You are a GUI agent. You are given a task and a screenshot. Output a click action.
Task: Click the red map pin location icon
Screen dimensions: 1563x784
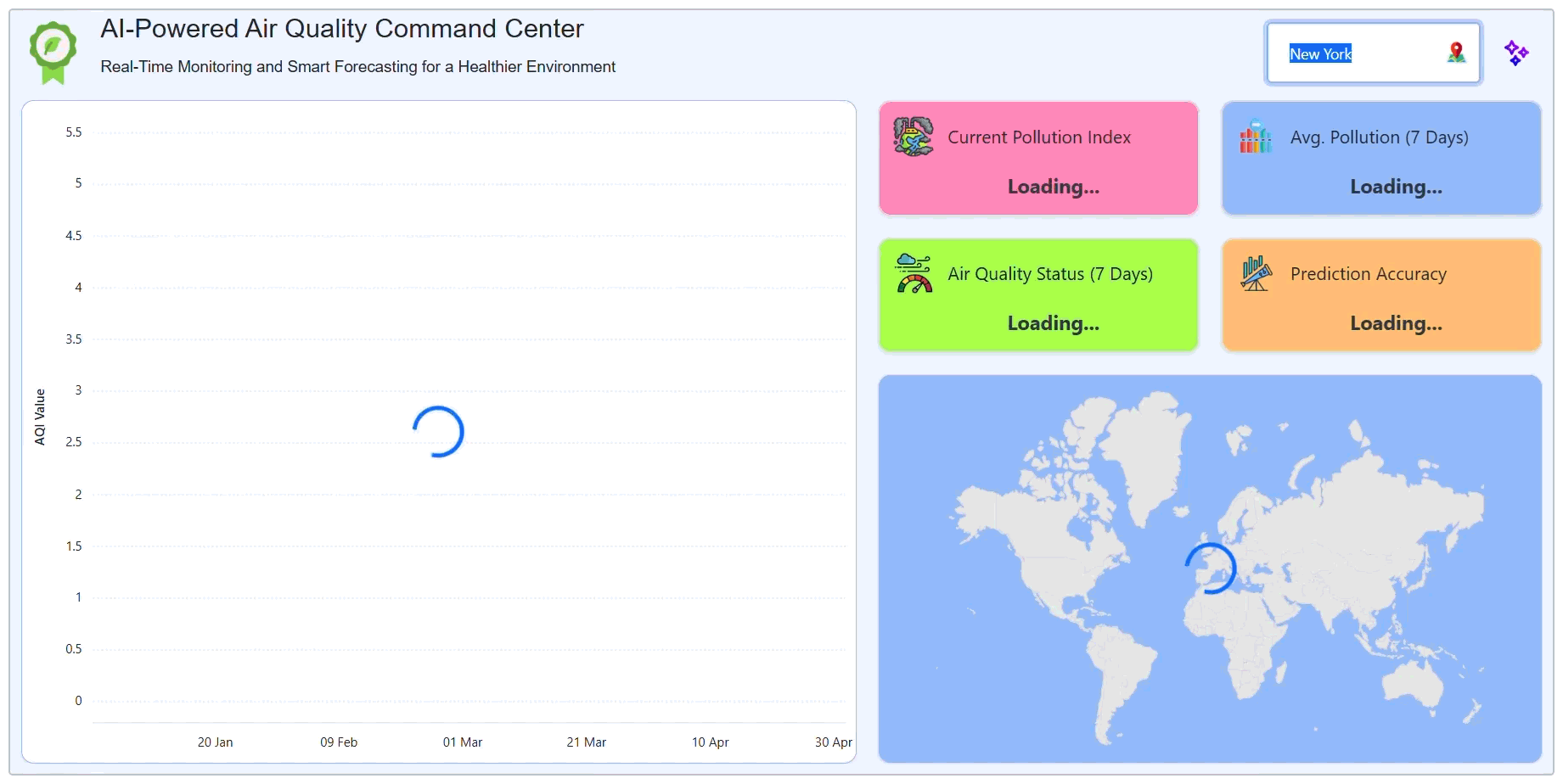click(x=1457, y=53)
